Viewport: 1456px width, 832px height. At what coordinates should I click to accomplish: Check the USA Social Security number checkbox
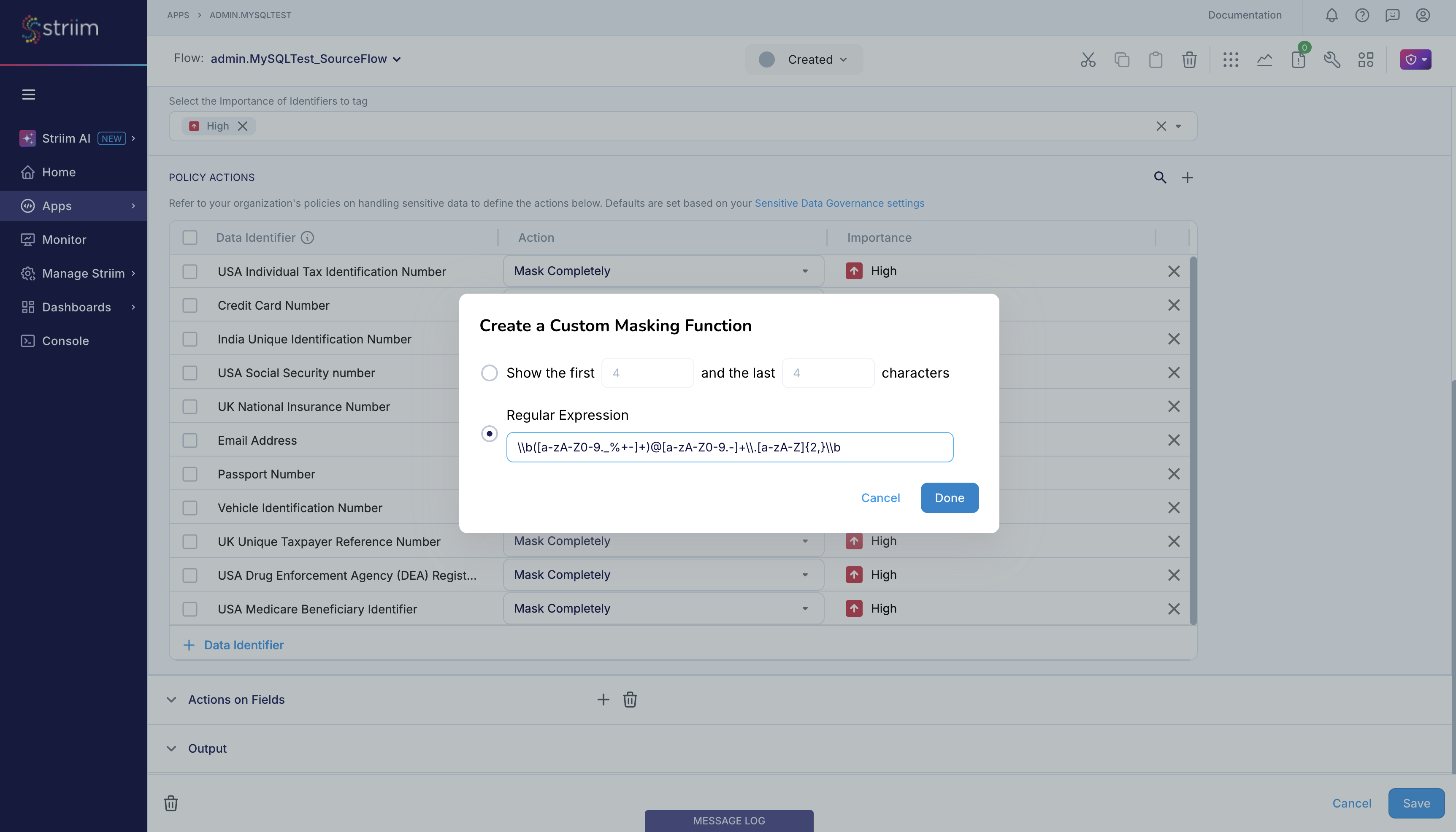click(190, 373)
